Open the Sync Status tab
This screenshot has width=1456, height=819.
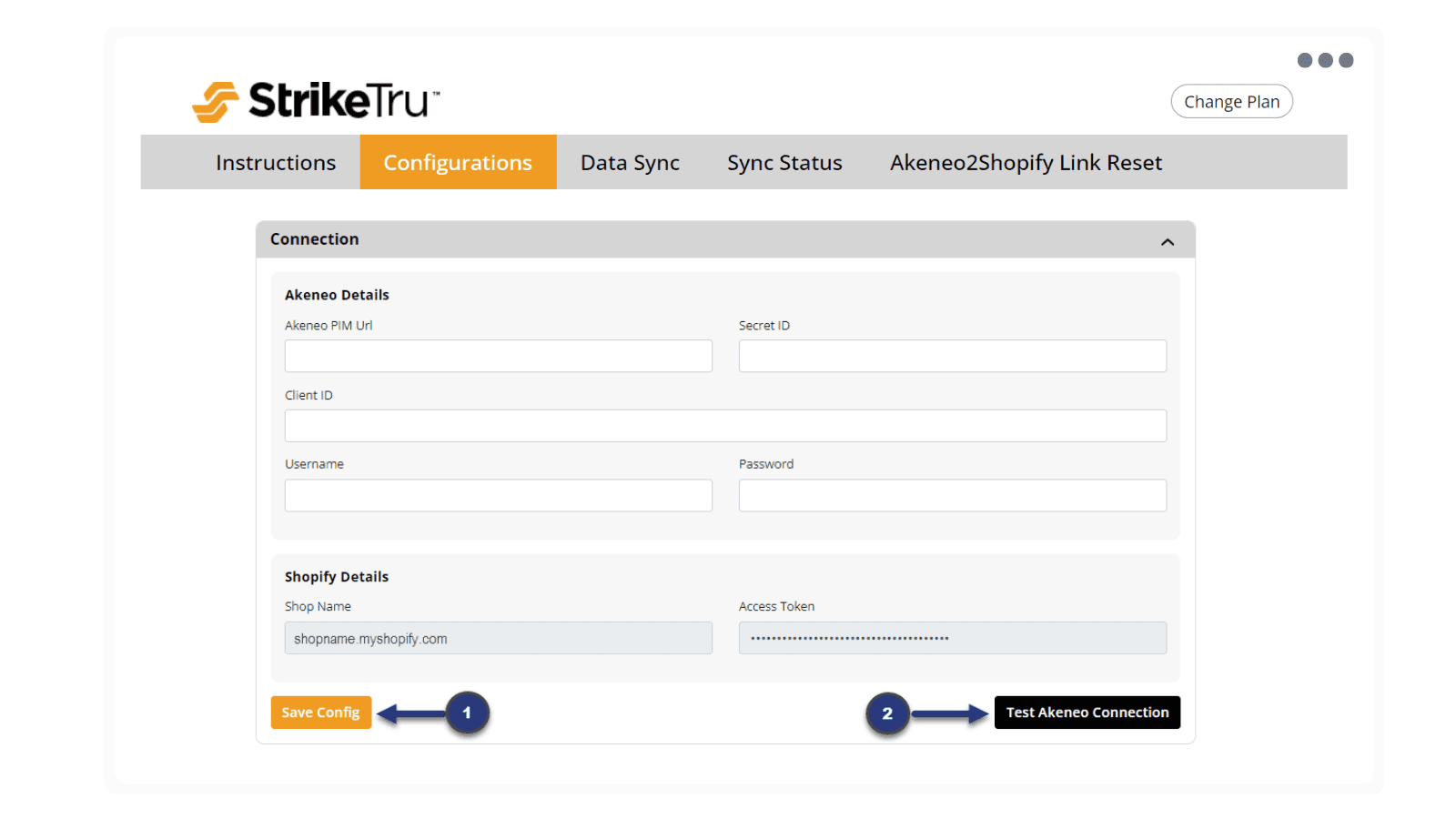[x=784, y=162]
